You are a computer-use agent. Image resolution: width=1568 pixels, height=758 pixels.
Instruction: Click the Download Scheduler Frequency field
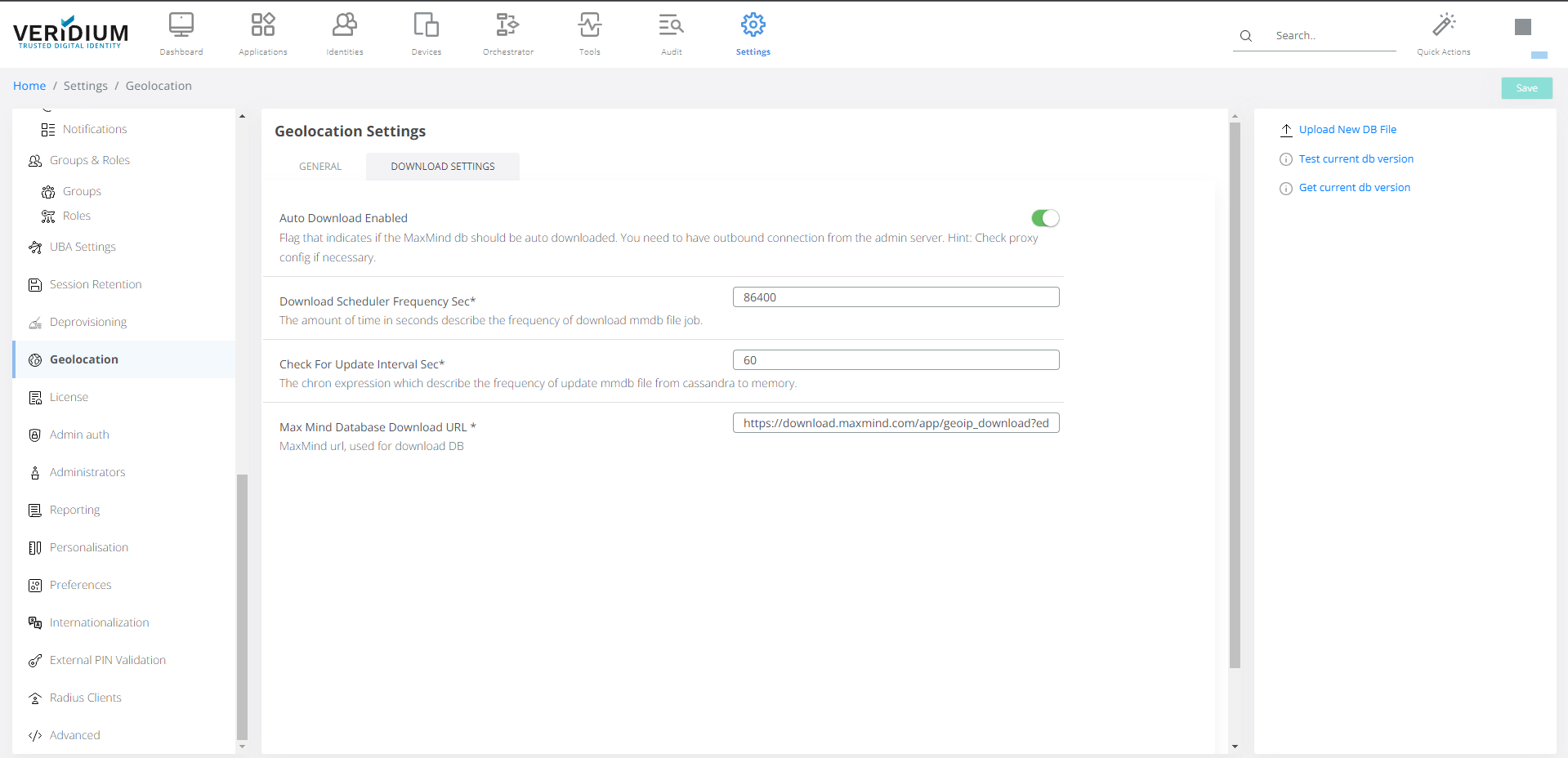pos(896,297)
